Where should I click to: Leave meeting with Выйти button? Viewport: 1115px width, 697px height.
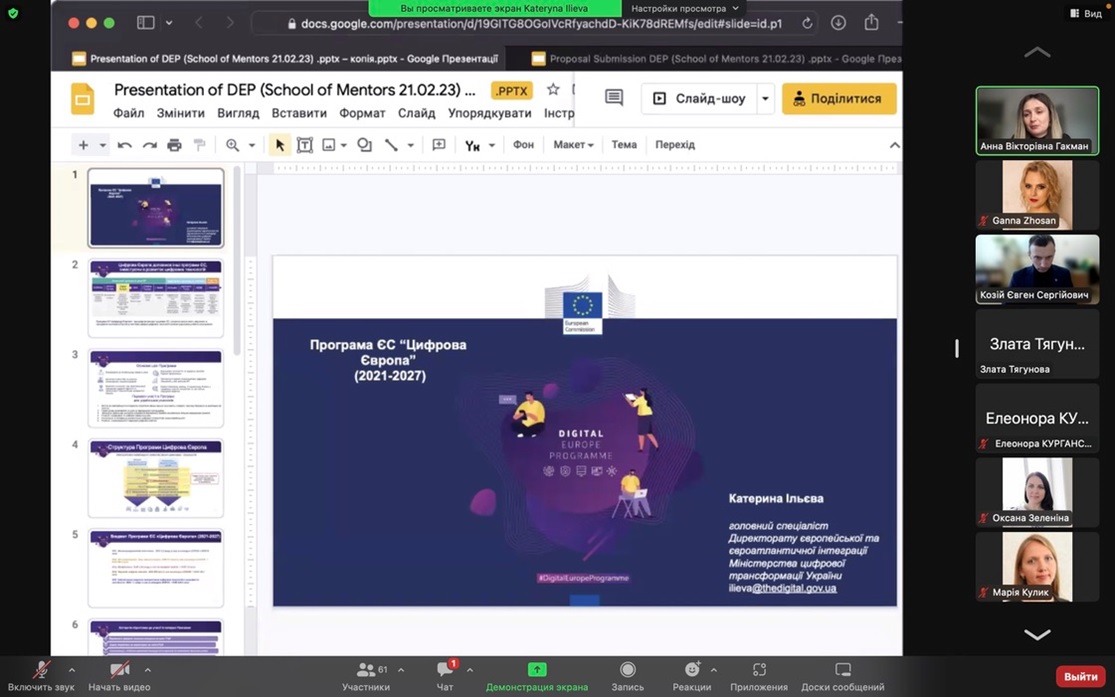pos(1081,676)
